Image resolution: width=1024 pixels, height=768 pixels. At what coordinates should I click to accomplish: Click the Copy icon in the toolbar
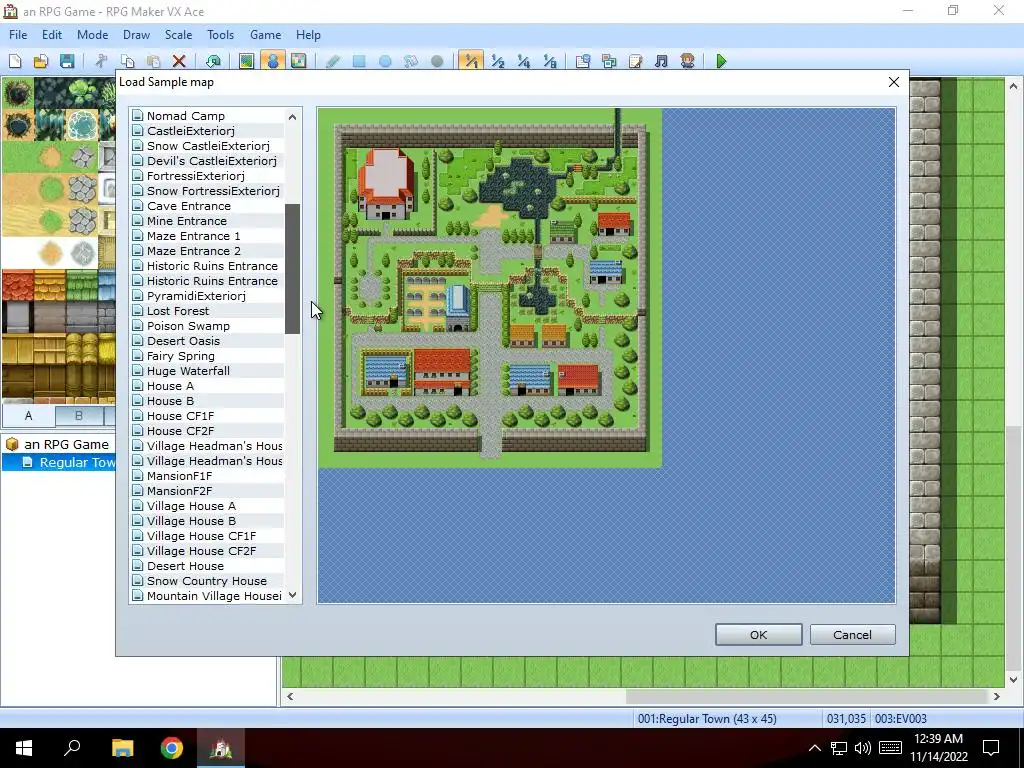pyautogui.click(x=127, y=61)
